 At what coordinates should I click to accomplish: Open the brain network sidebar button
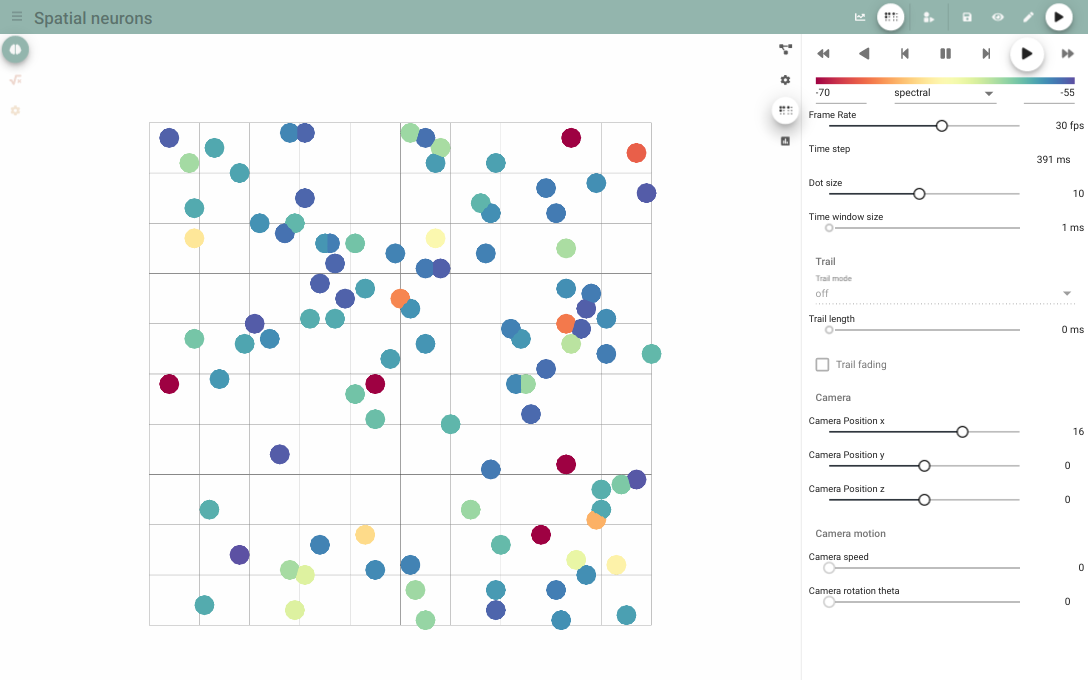click(15, 49)
